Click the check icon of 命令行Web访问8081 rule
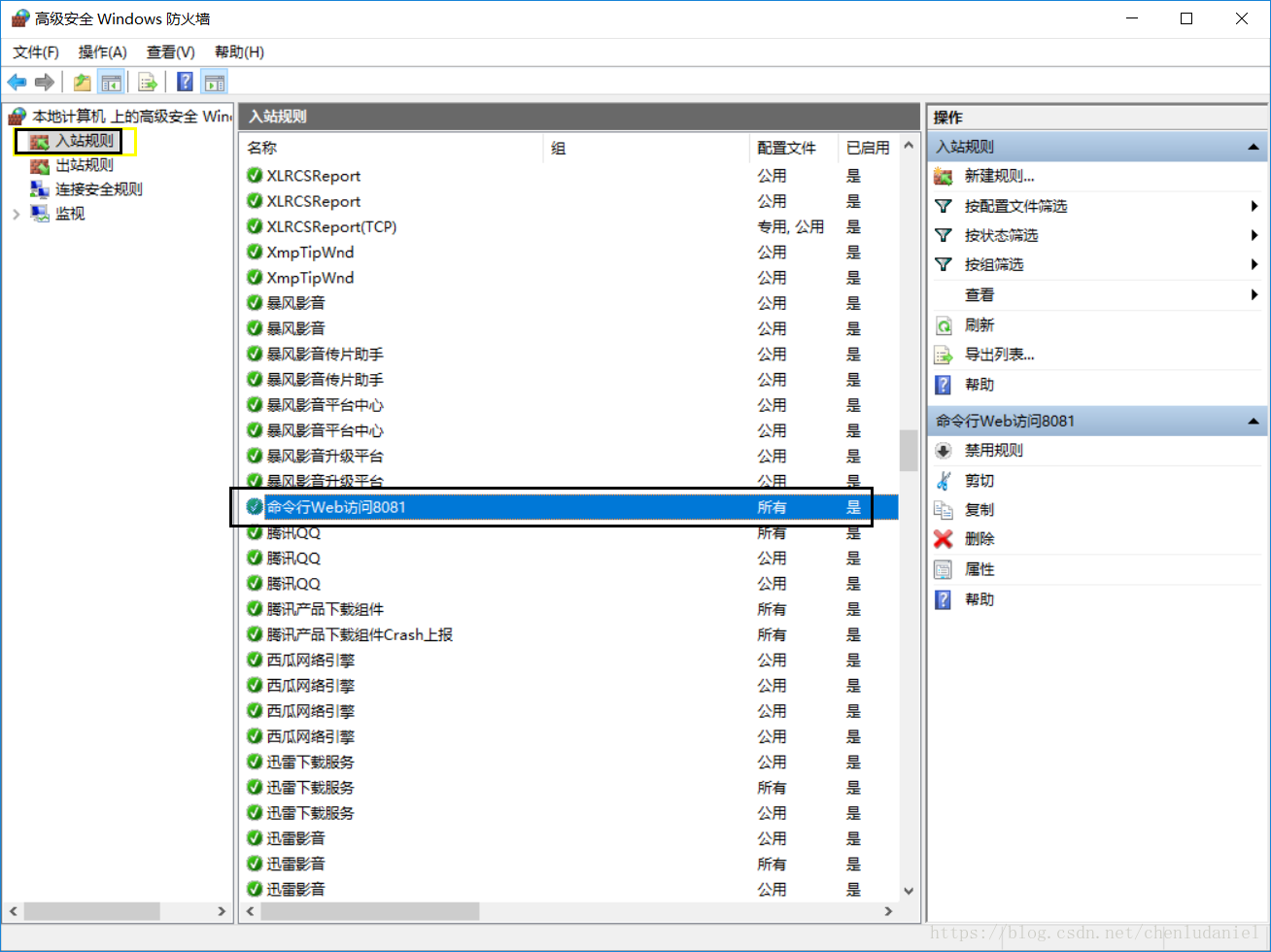This screenshot has width=1271, height=952. pyautogui.click(x=255, y=507)
